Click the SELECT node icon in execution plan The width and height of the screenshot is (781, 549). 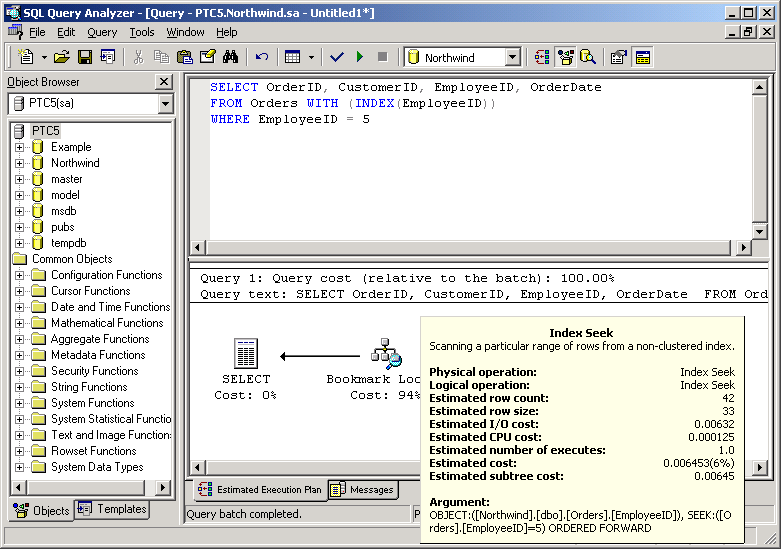(x=246, y=354)
